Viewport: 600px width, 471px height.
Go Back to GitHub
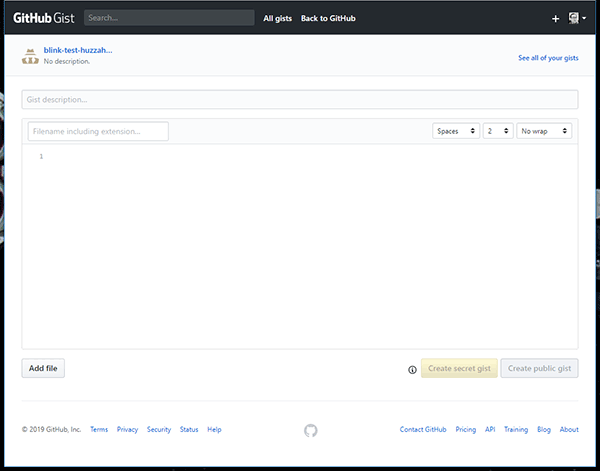click(x=328, y=18)
